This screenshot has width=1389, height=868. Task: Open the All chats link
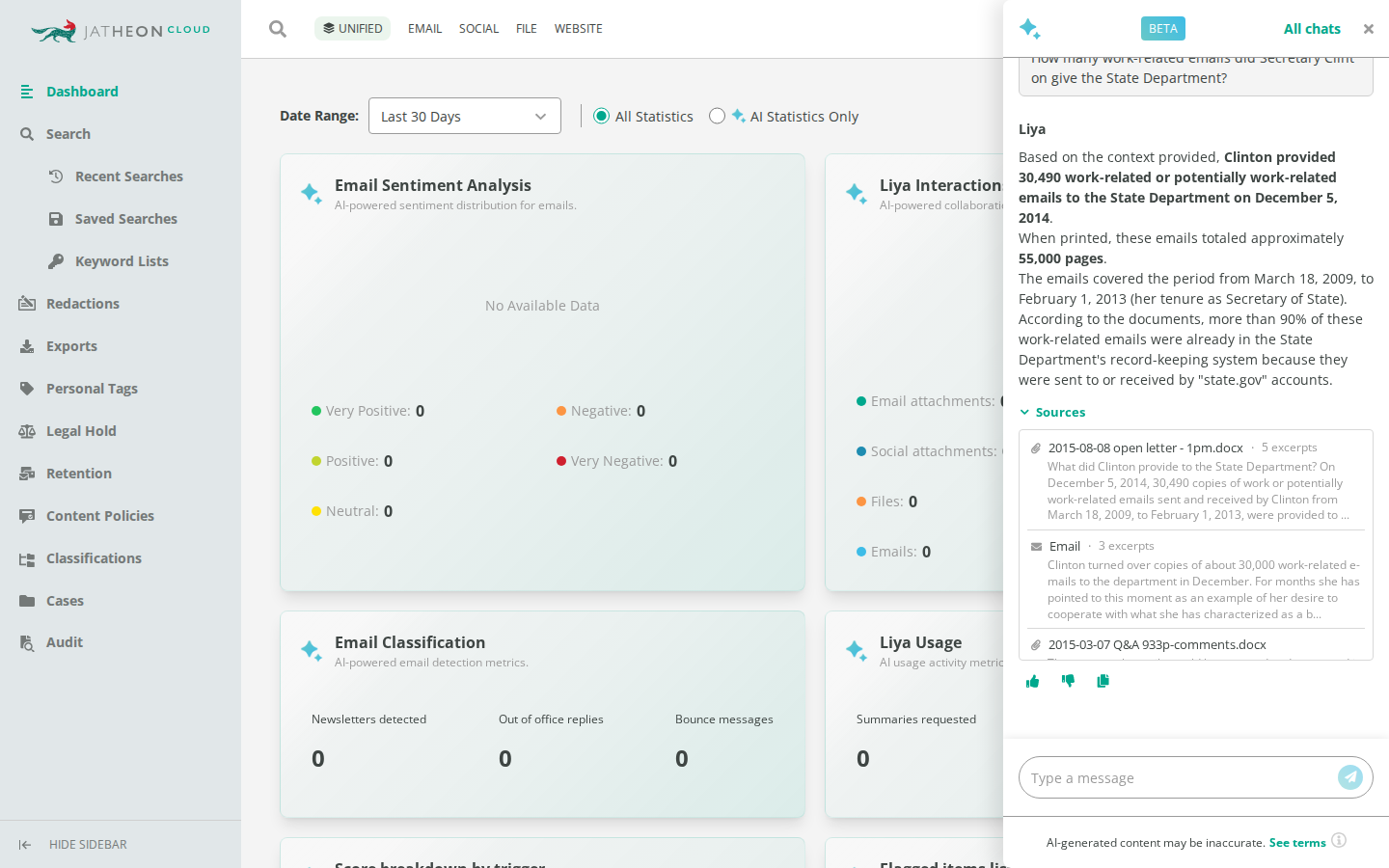tap(1312, 29)
